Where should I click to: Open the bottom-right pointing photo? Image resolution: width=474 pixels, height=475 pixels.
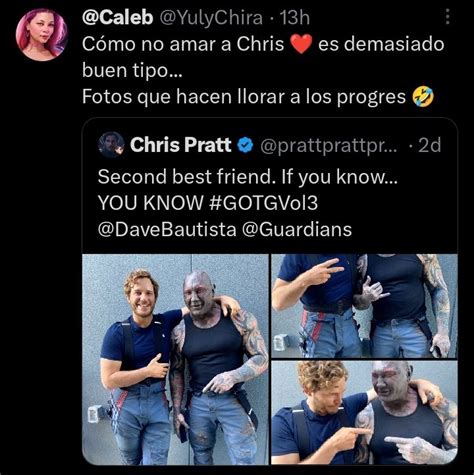click(364, 413)
